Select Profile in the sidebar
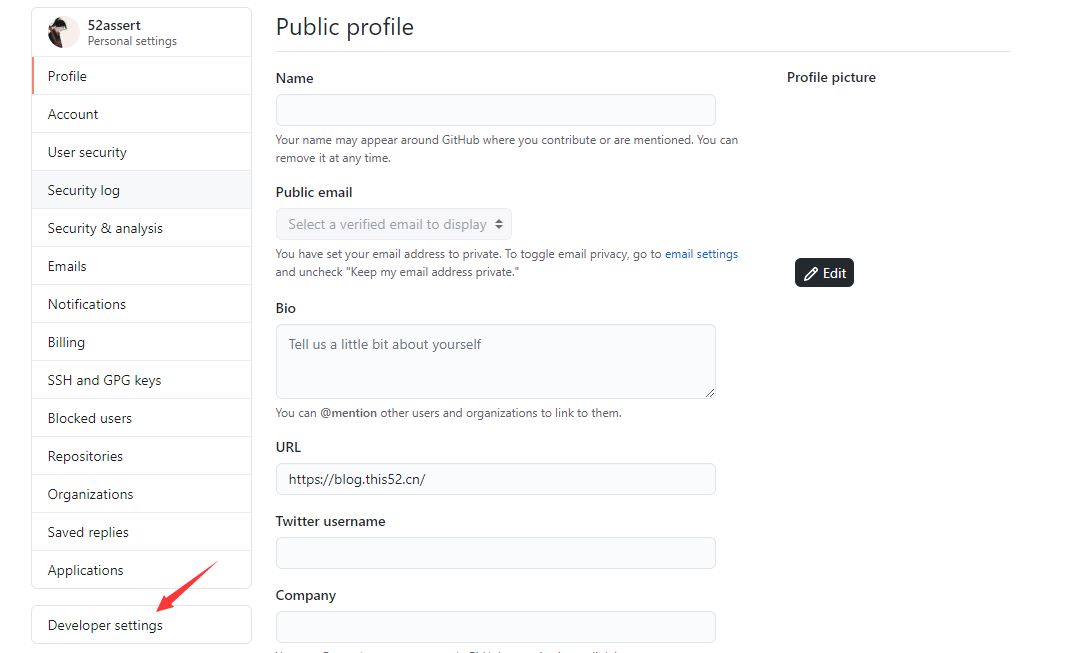The image size is (1074, 653). 142,76
